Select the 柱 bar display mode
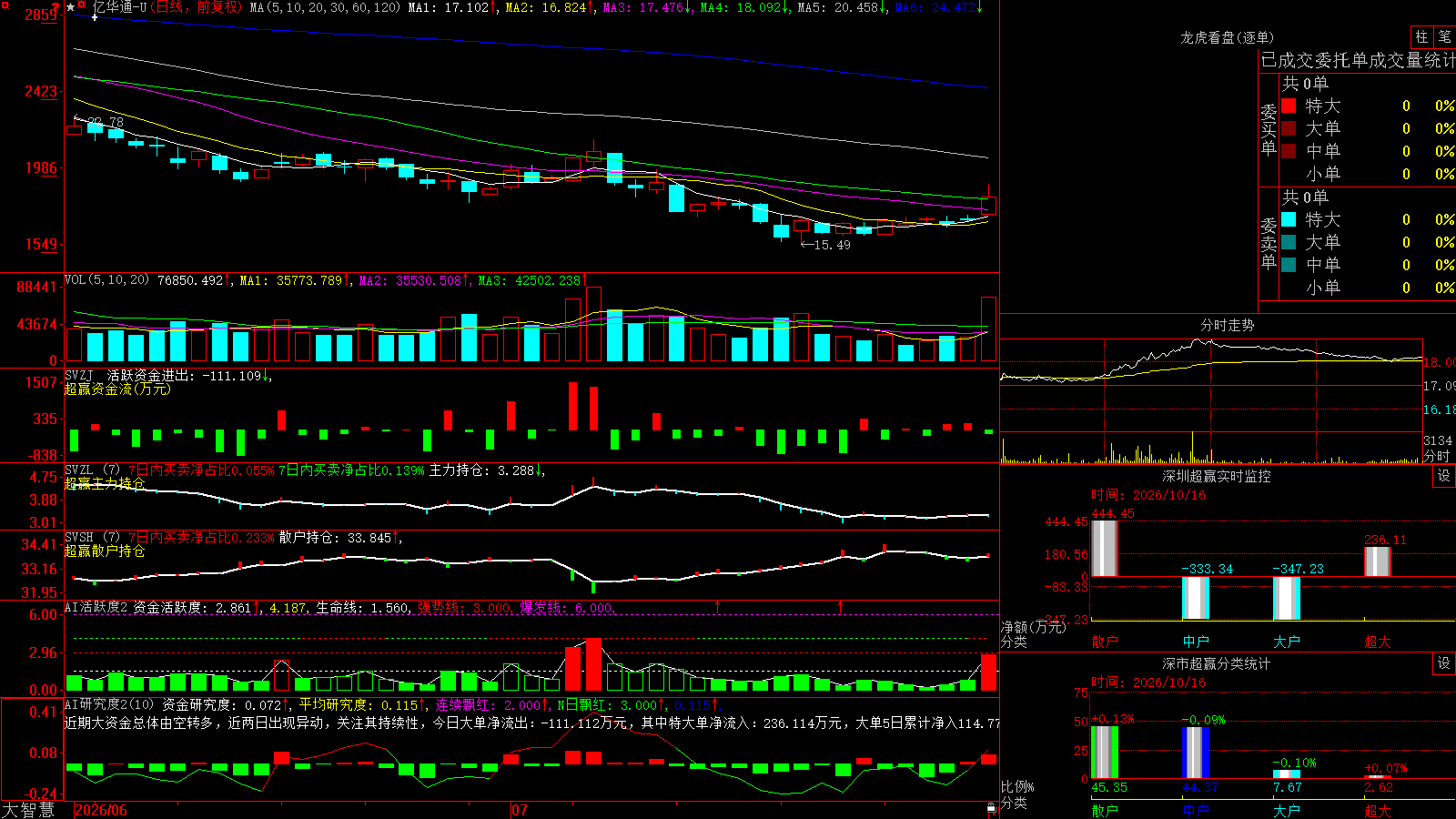This screenshot has width=1456, height=819. pos(1421,36)
